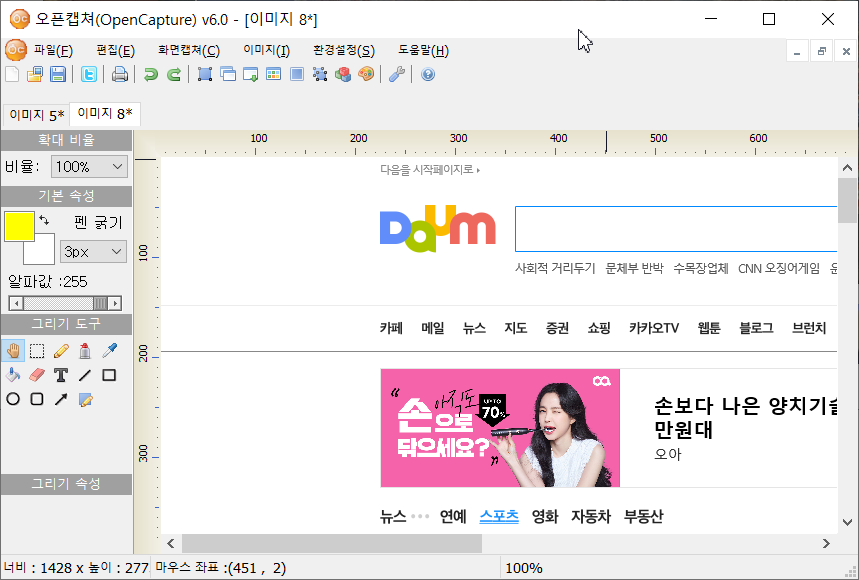Viewport: 859px width, 580px height.
Task: Open the color palette picker tool
Action: 366,74
